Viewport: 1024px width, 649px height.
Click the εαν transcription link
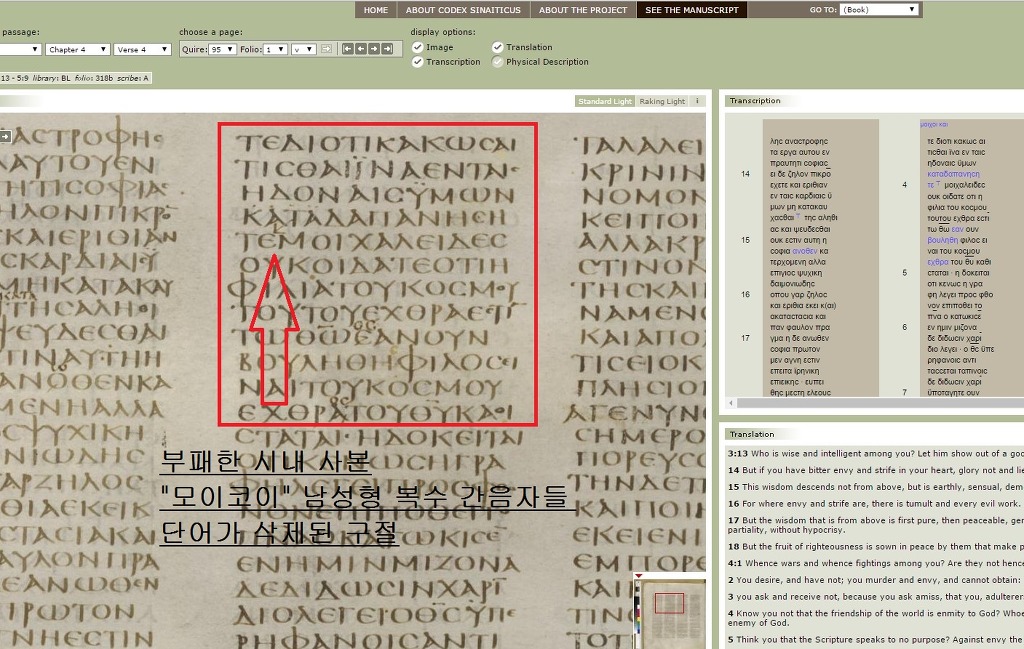(x=957, y=229)
